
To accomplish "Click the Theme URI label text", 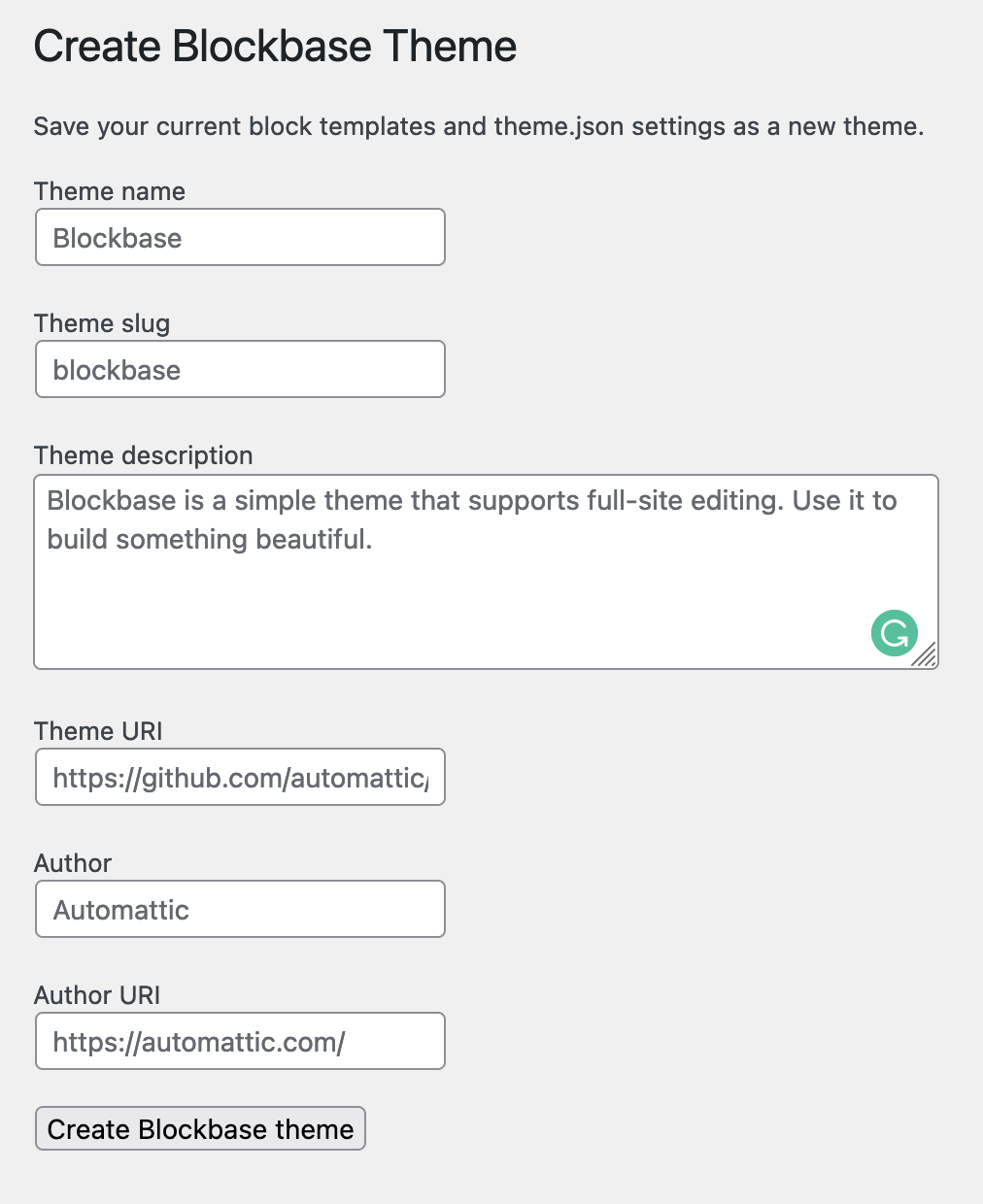I will tap(97, 731).
